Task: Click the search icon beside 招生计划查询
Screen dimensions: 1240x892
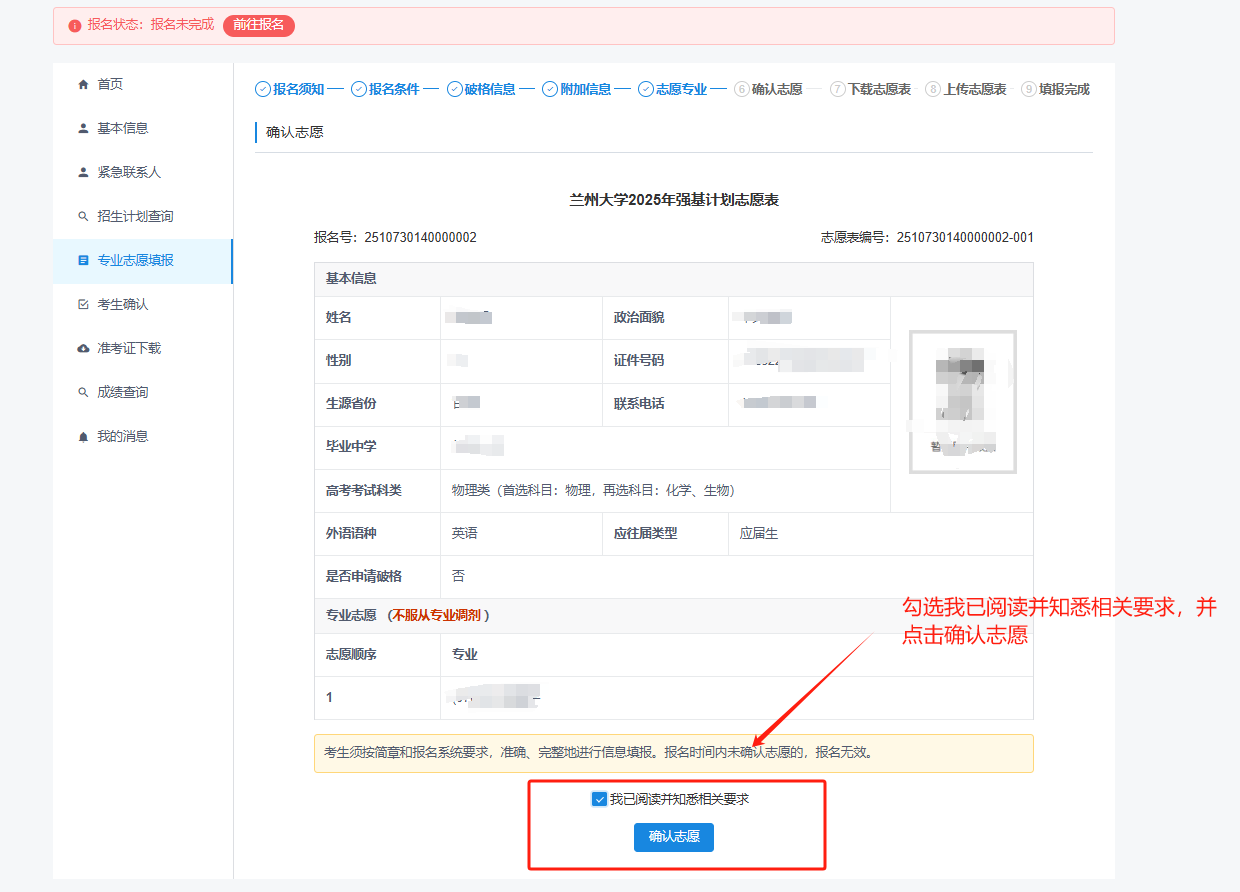Action: pos(83,217)
